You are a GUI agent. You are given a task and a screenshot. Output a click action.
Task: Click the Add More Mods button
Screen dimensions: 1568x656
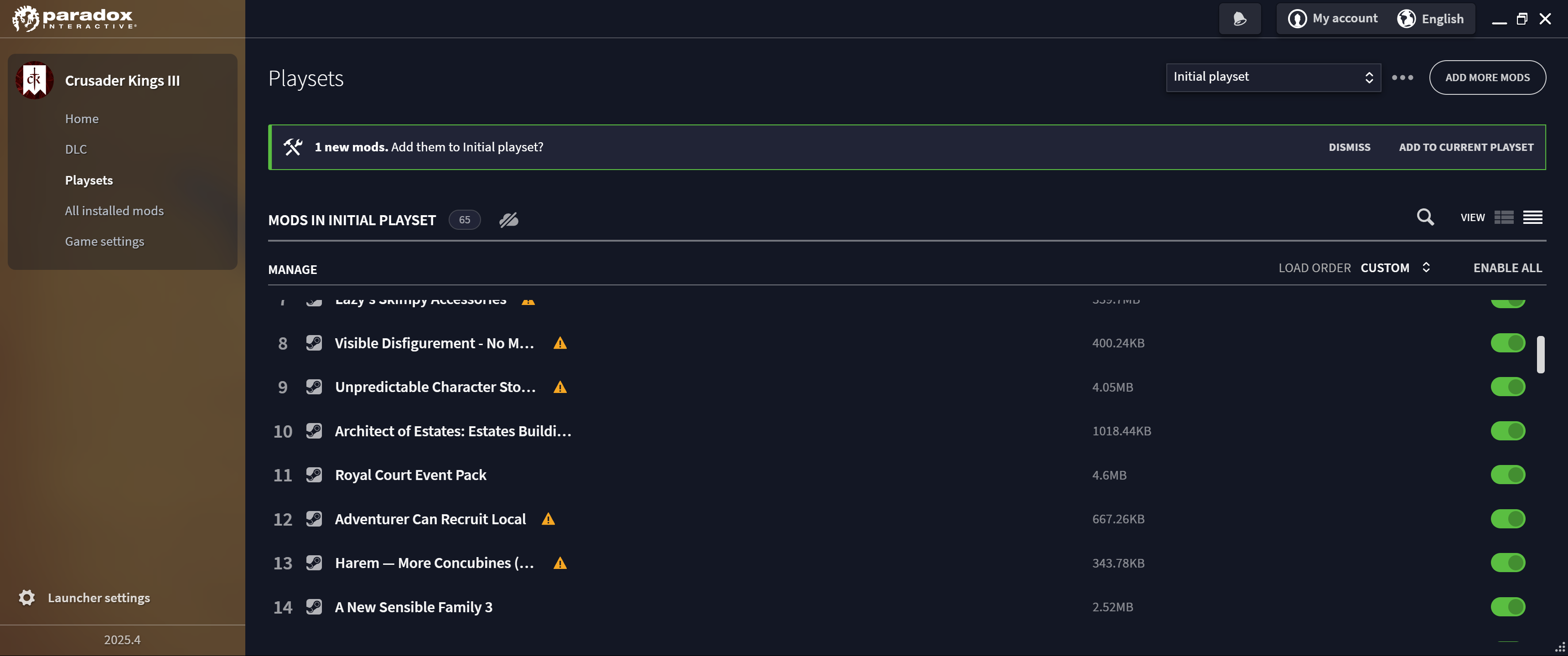tap(1487, 77)
